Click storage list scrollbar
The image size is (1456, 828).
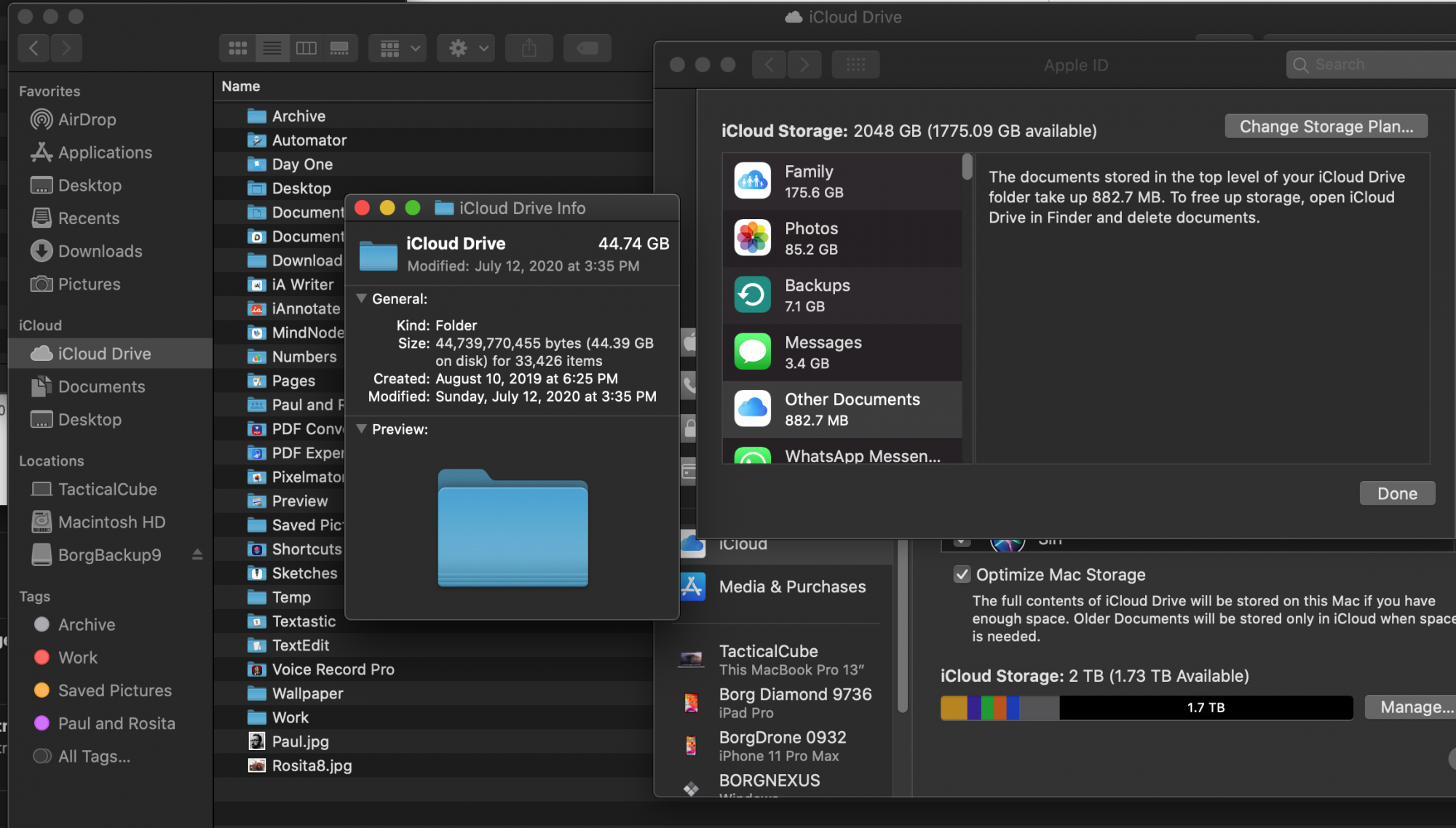click(967, 167)
